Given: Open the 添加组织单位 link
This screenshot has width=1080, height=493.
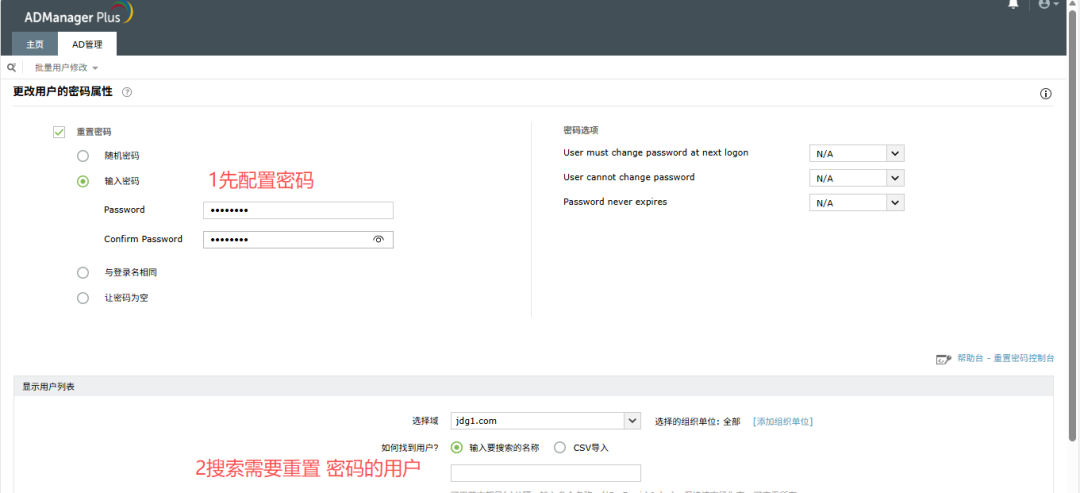Looking at the screenshot, I should coord(782,421).
